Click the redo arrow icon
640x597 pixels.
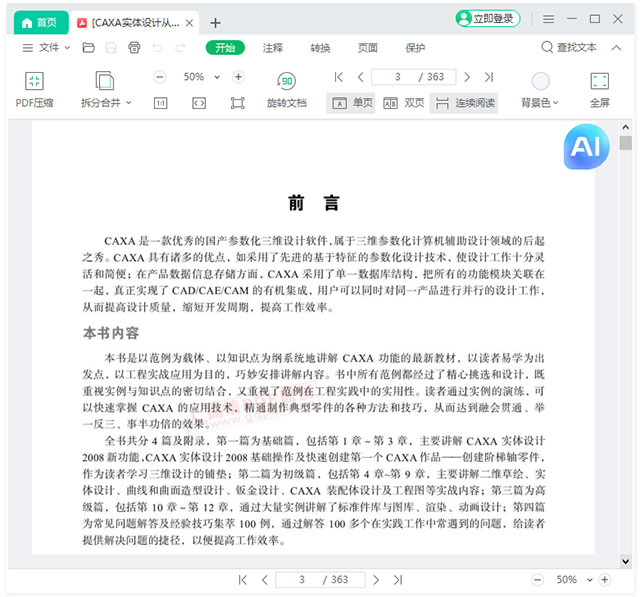tap(180, 48)
